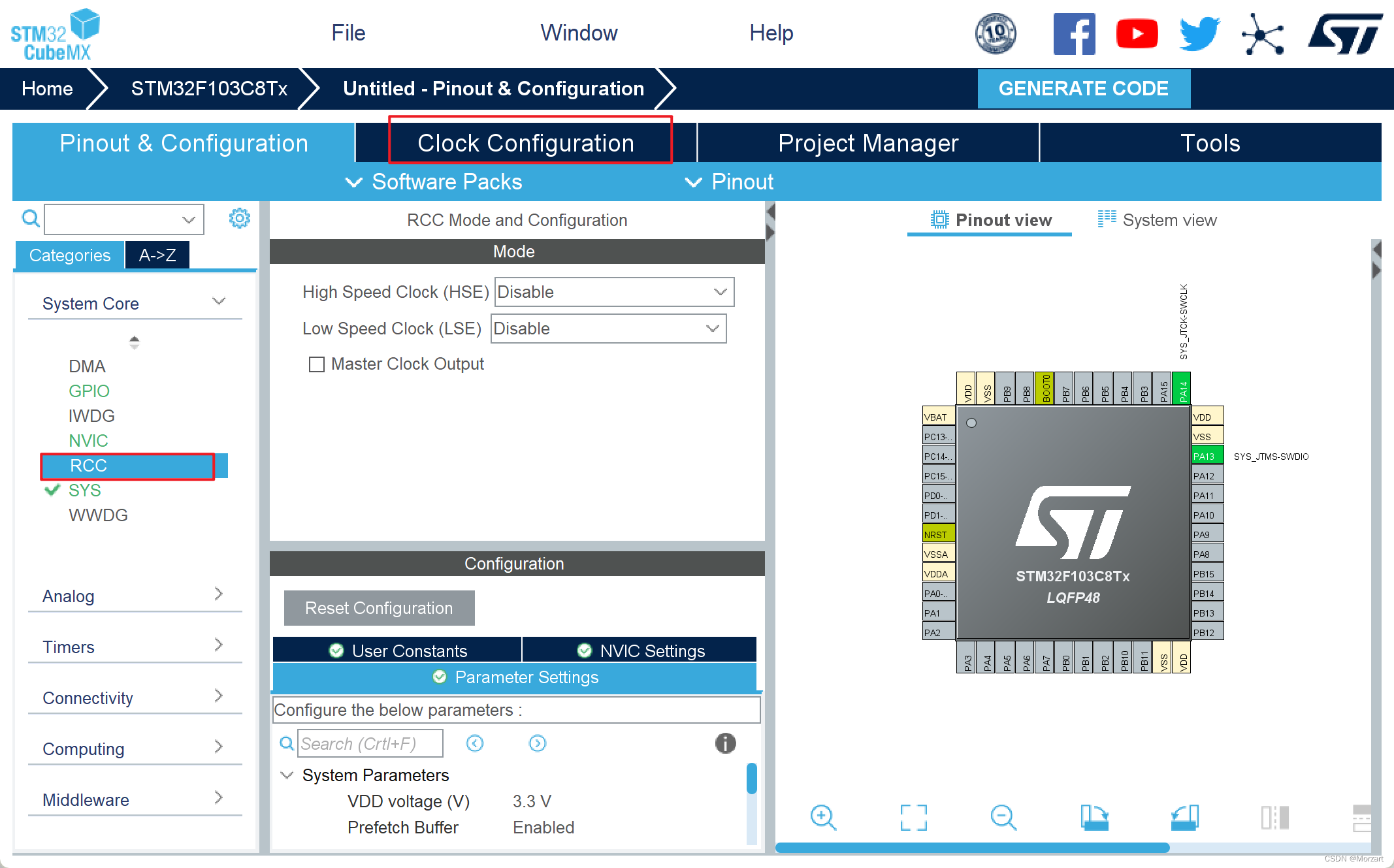Click the Reset Configuration button

[379, 608]
